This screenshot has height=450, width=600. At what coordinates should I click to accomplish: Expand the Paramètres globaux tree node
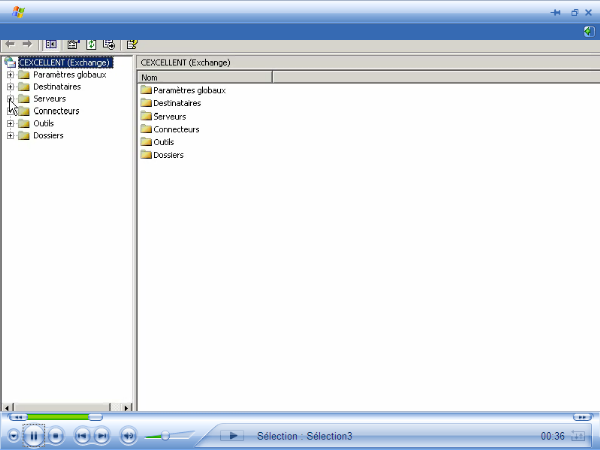(x=10, y=75)
